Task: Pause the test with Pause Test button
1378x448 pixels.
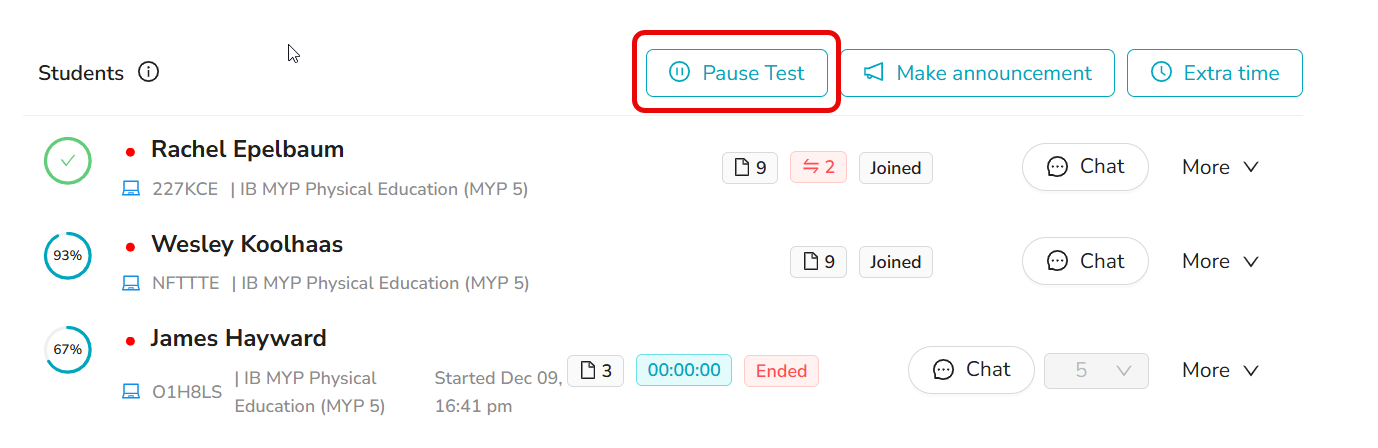Action: point(736,73)
